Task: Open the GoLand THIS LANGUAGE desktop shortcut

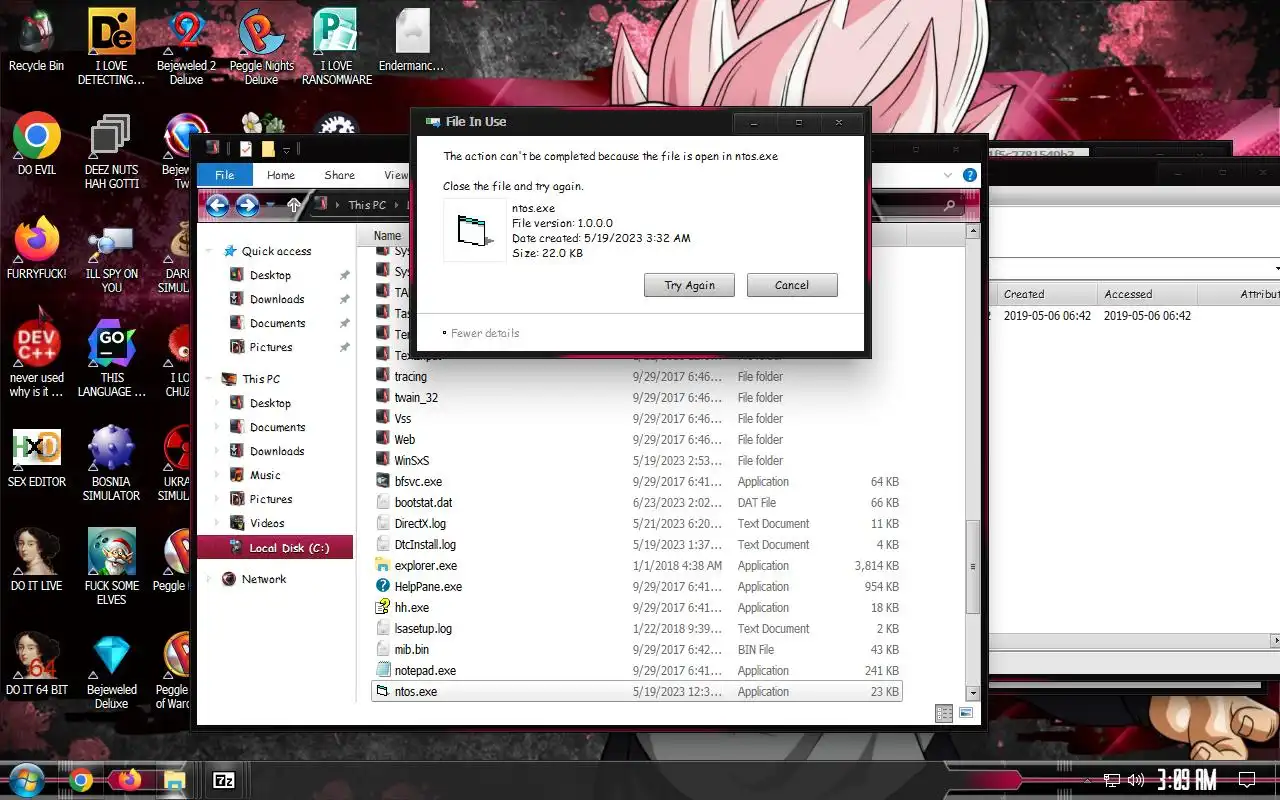Action: coord(111,358)
